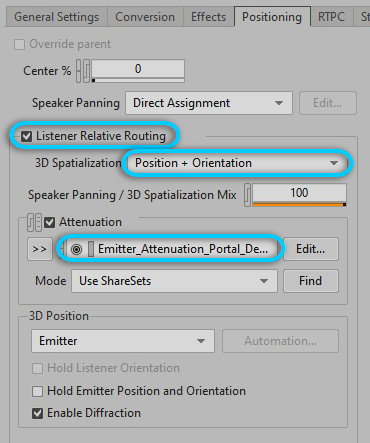370x443 pixels.
Task: Click the ShareSet target icon on the attenuation field
Action: (x=76, y=249)
